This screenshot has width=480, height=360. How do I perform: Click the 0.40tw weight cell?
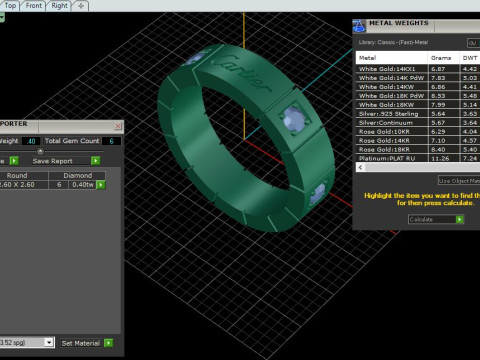tap(83, 185)
